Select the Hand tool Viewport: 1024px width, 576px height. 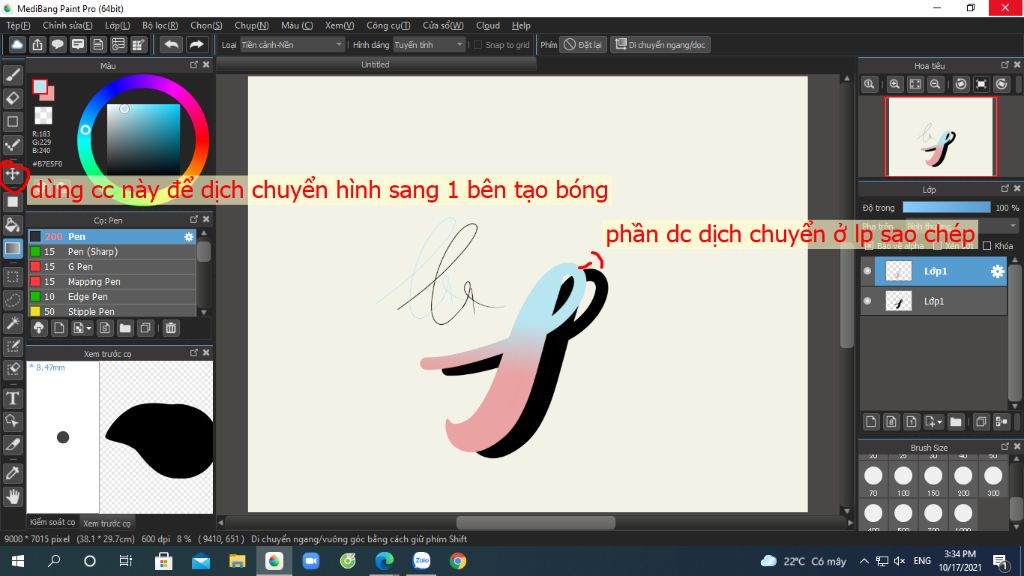pos(12,497)
